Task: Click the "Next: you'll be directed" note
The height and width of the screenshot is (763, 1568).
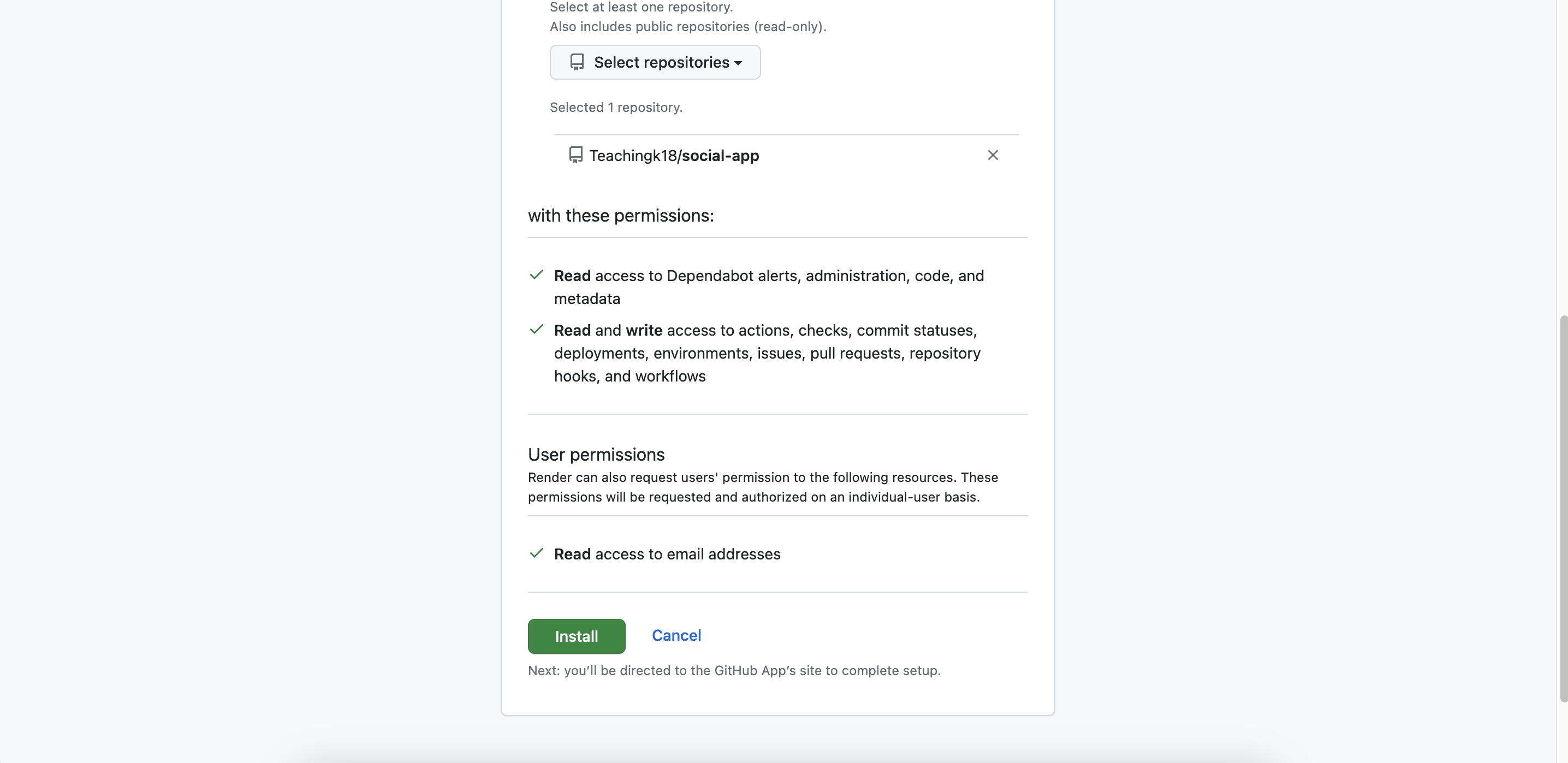Action: point(733,671)
